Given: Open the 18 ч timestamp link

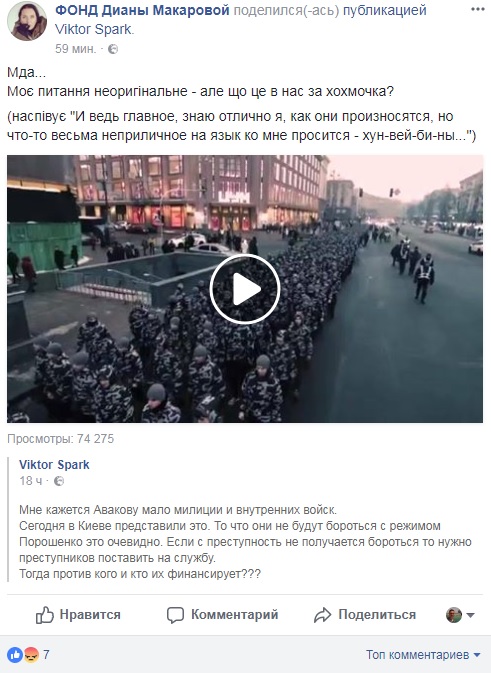Looking at the screenshot, I should (x=31, y=481).
